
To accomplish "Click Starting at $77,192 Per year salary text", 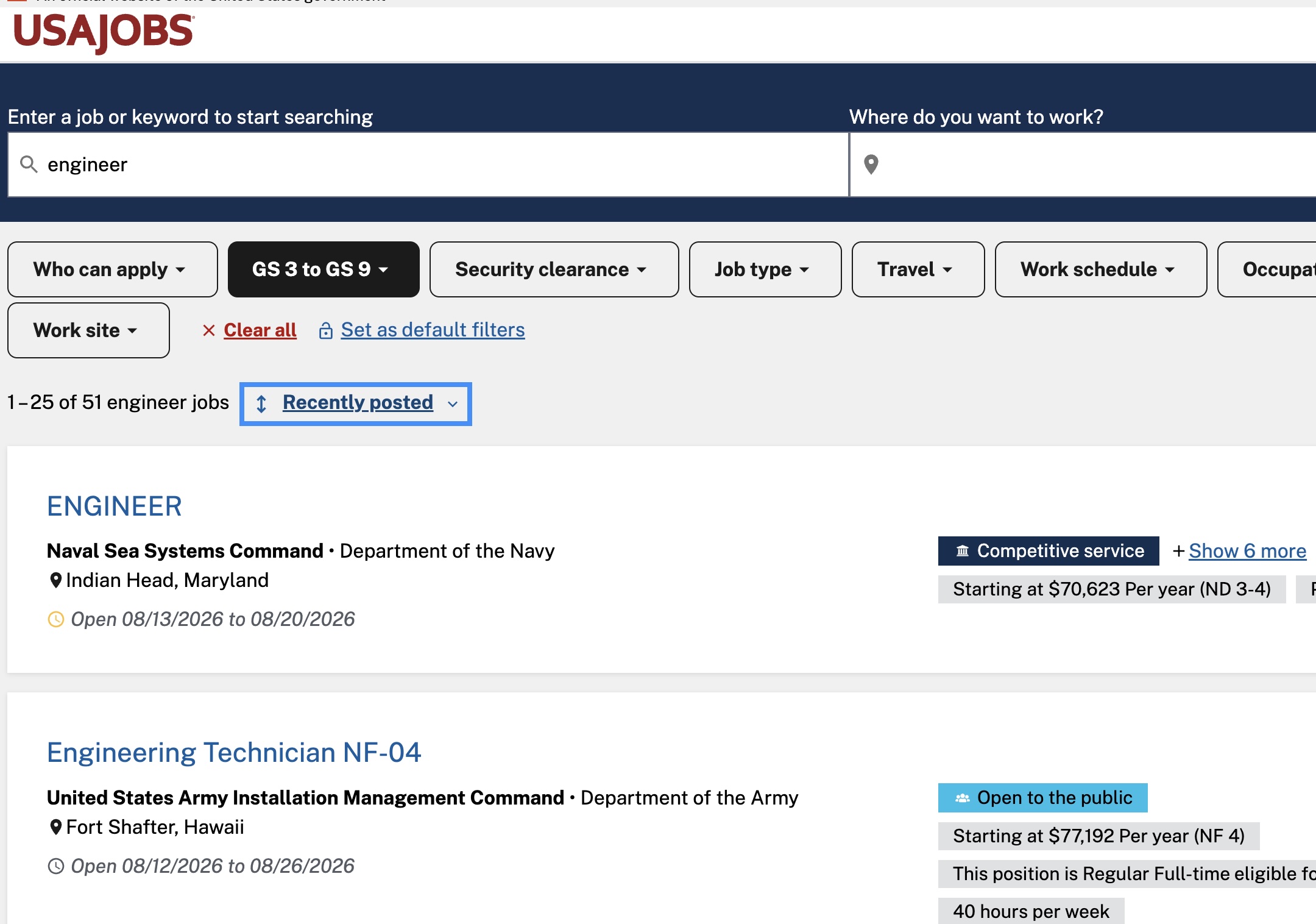I will (x=1099, y=836).
